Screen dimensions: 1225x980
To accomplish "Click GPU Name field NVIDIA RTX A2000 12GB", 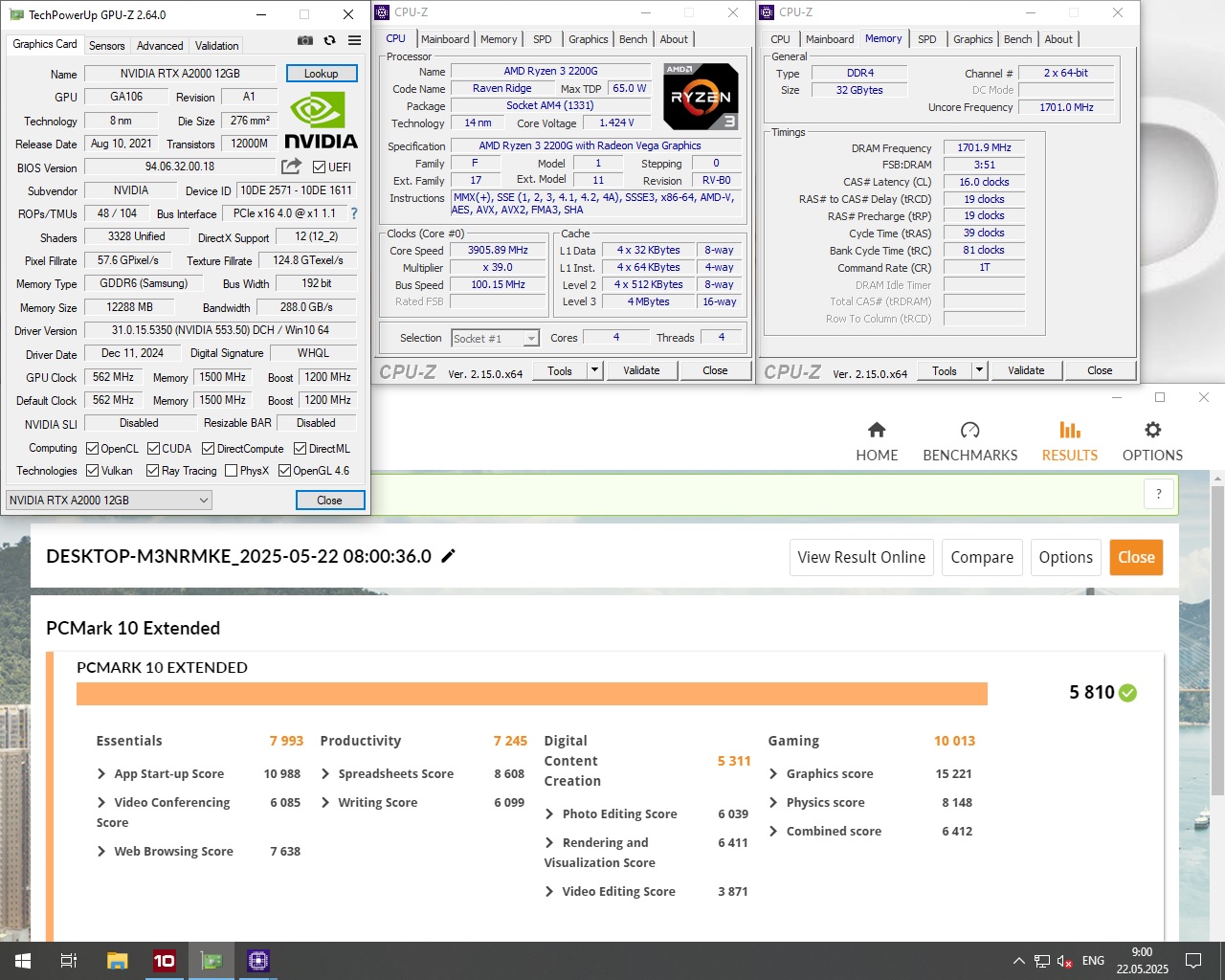I will (180, 73).
